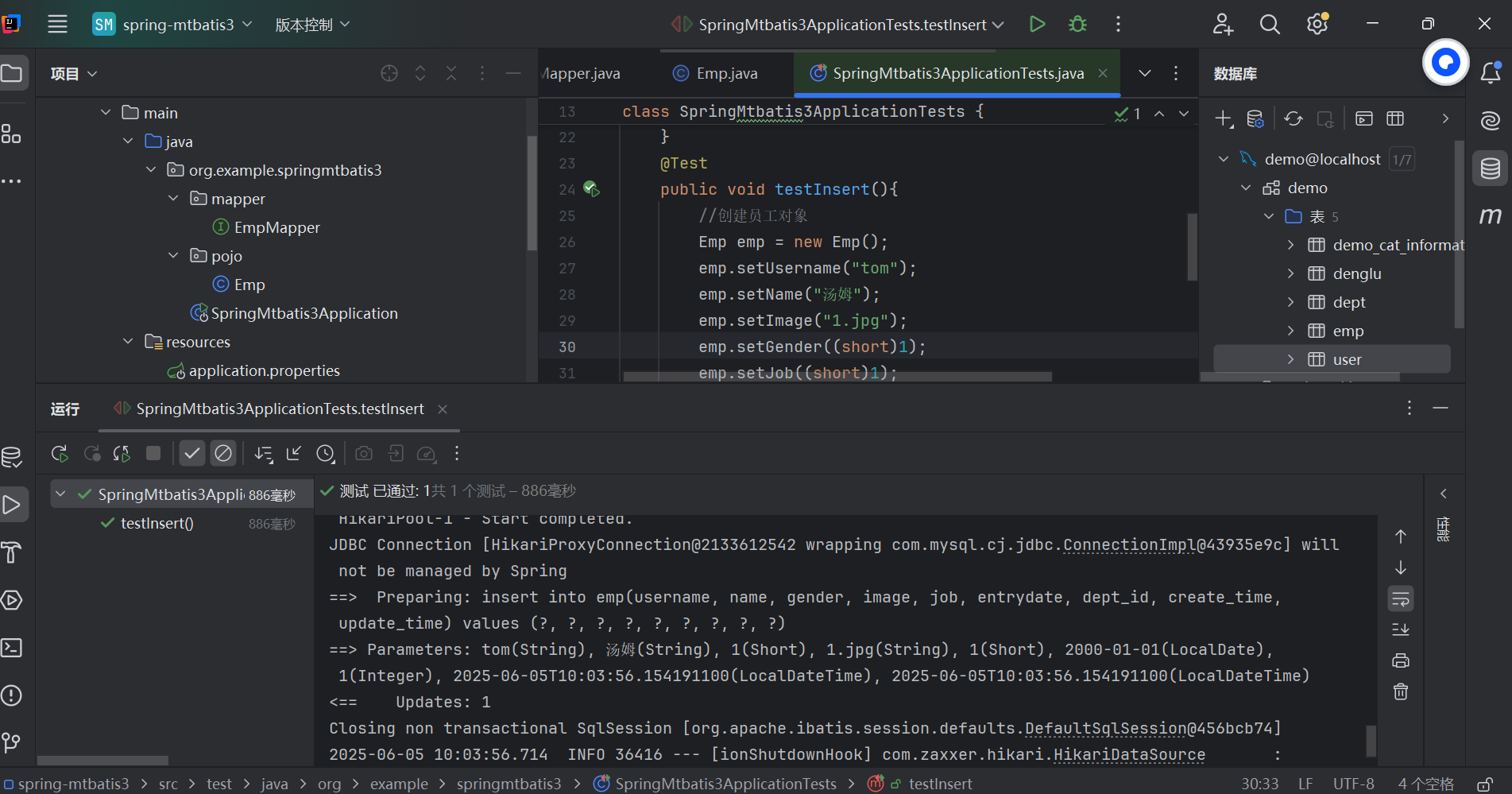Viewport: 1512px width, 794px height.
Task: Show hidden editor tabs dropdown chevron
Action: [1145, 73]
